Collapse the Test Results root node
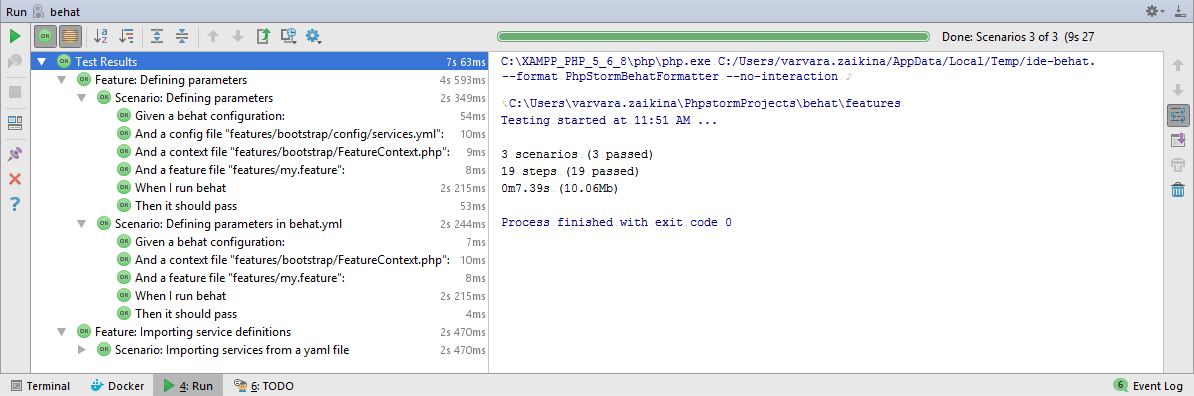Screen dimensions: 1194x396 pyautogui.click(x=41, y=62)
